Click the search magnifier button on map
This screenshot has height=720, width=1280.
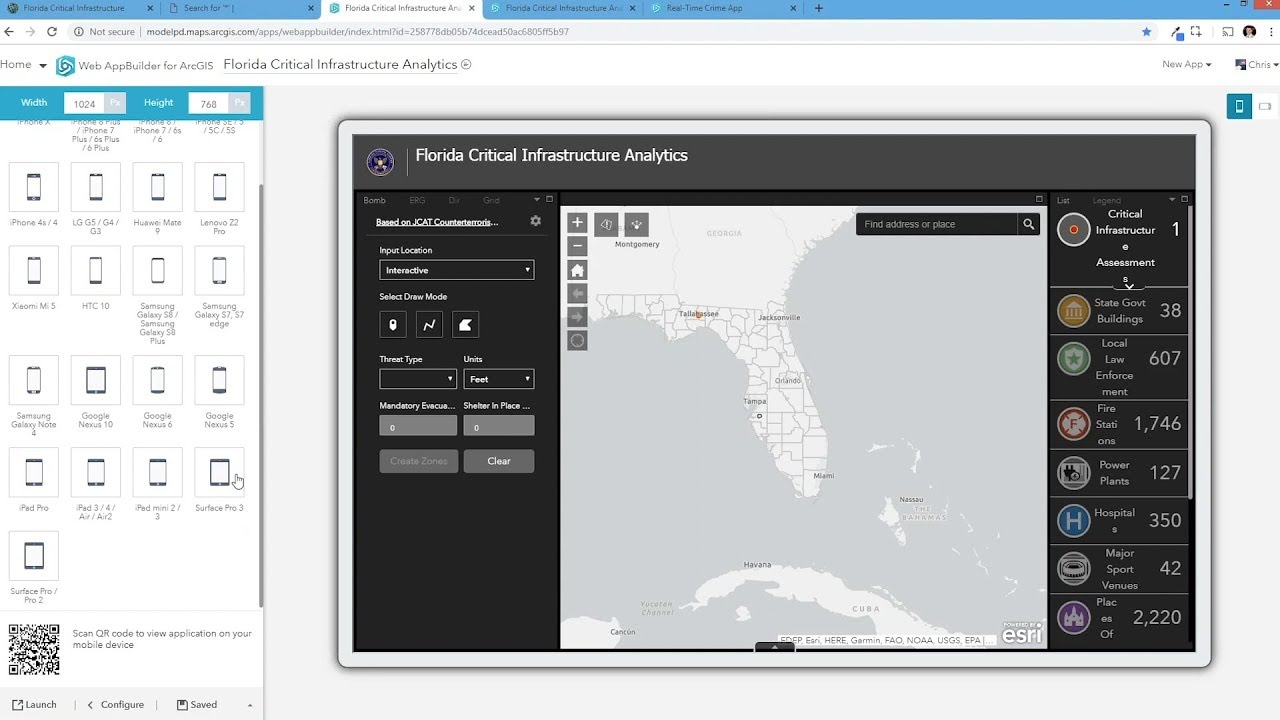pyautogui.click(x=1028, y=224)
